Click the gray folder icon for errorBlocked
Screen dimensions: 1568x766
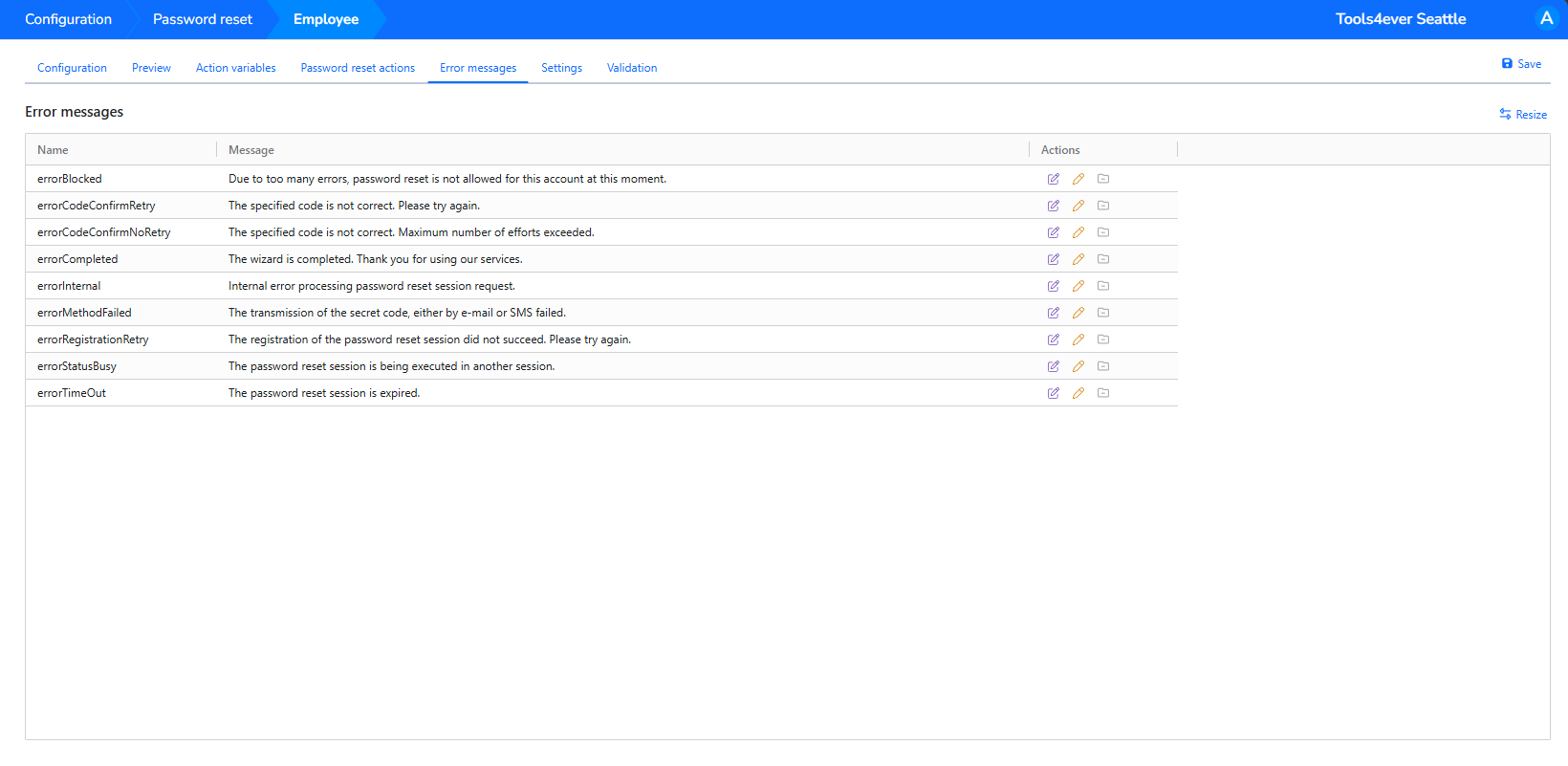pyautogui.click(x=1103, y=179)
